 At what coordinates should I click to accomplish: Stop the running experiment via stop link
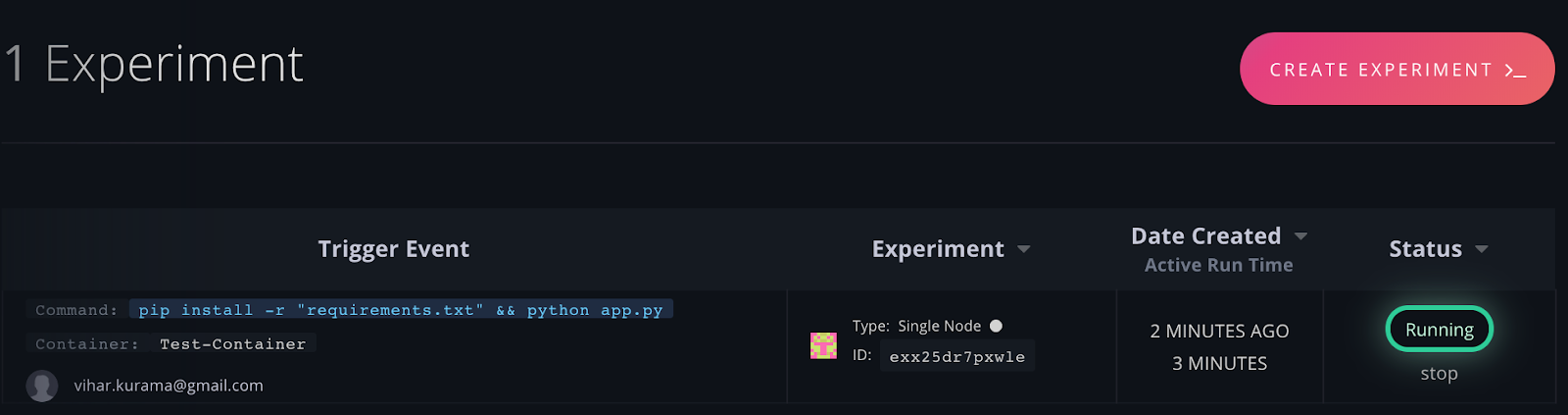1439,374
